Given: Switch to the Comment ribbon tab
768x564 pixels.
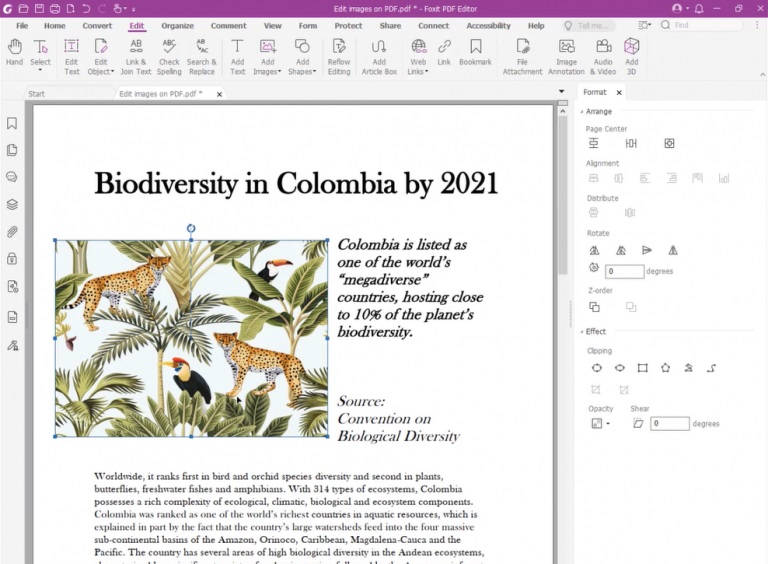Looking at the screenshot, I should click(228, 25).
